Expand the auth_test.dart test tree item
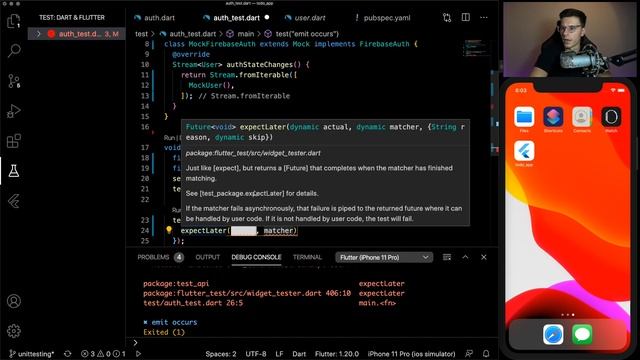The width and height of the screenshot is (640, 360). [x=38, y=34]
